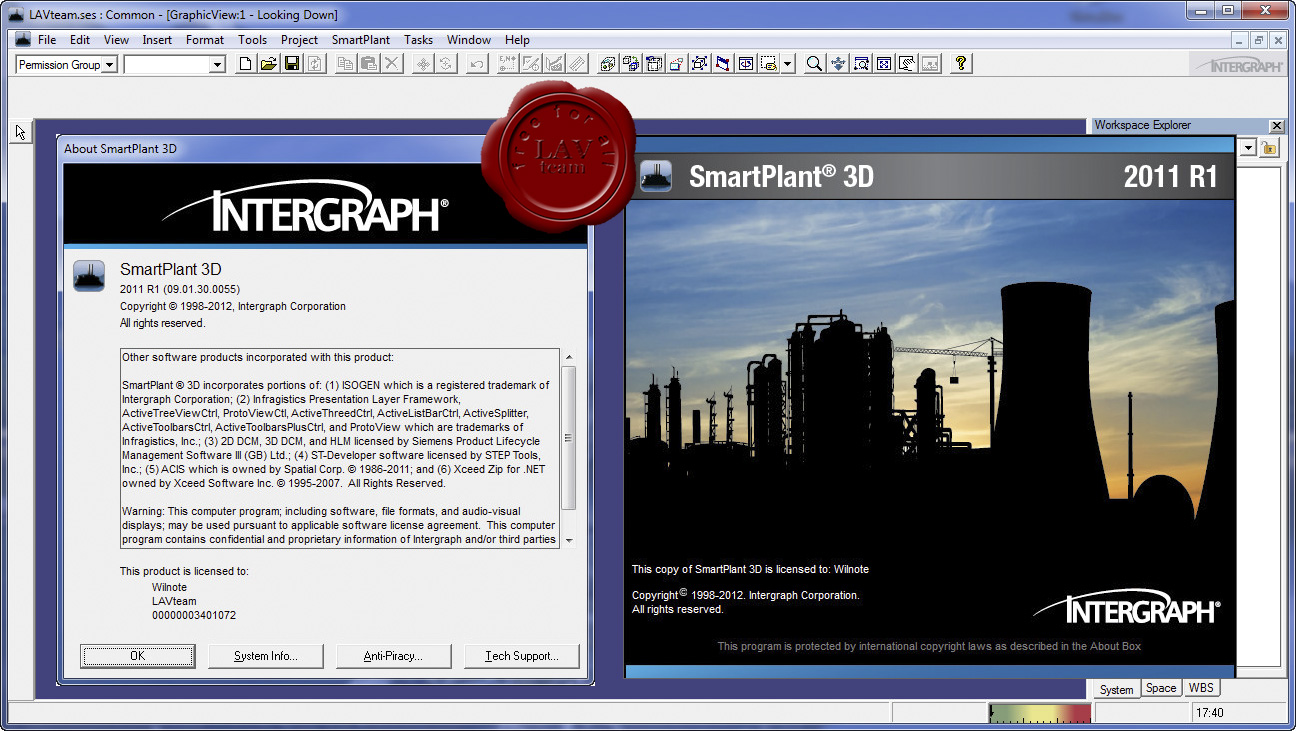The image size is (1296, 731).
Task: Click the Named Views window icon
Action: (x=746, y=64)
